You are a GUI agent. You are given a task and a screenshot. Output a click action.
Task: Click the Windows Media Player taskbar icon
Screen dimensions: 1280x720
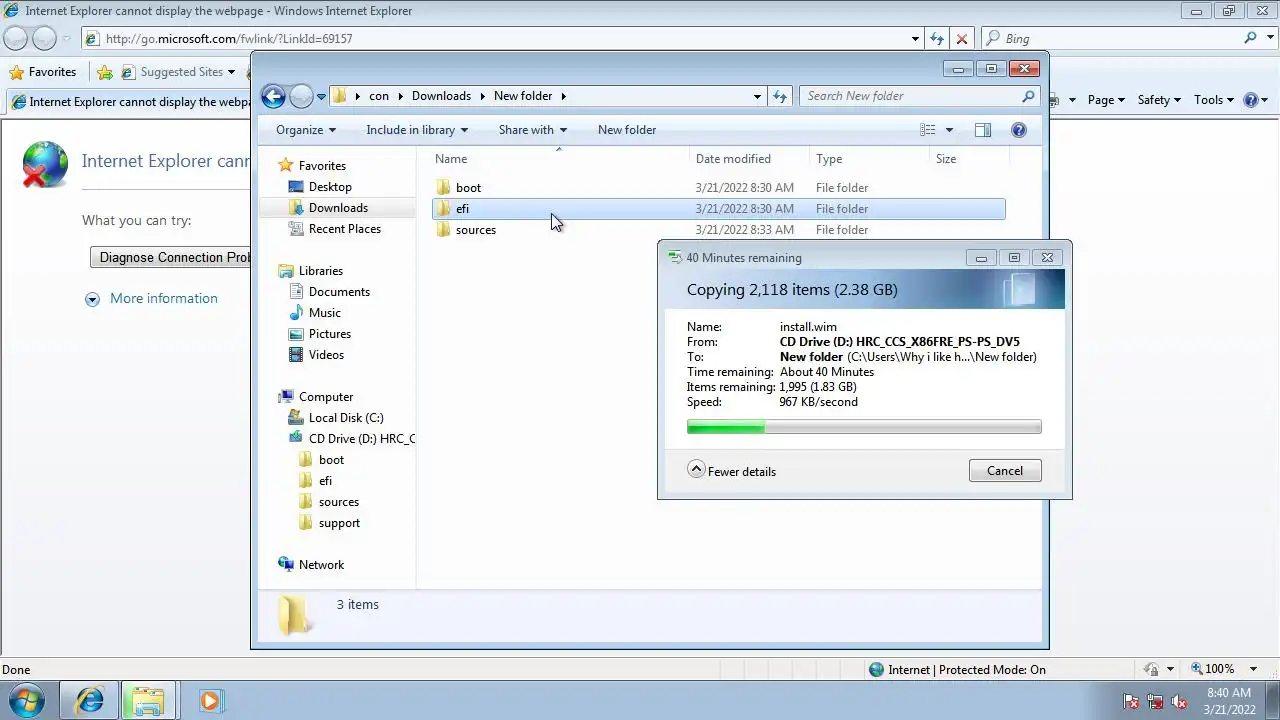[210, 701]
